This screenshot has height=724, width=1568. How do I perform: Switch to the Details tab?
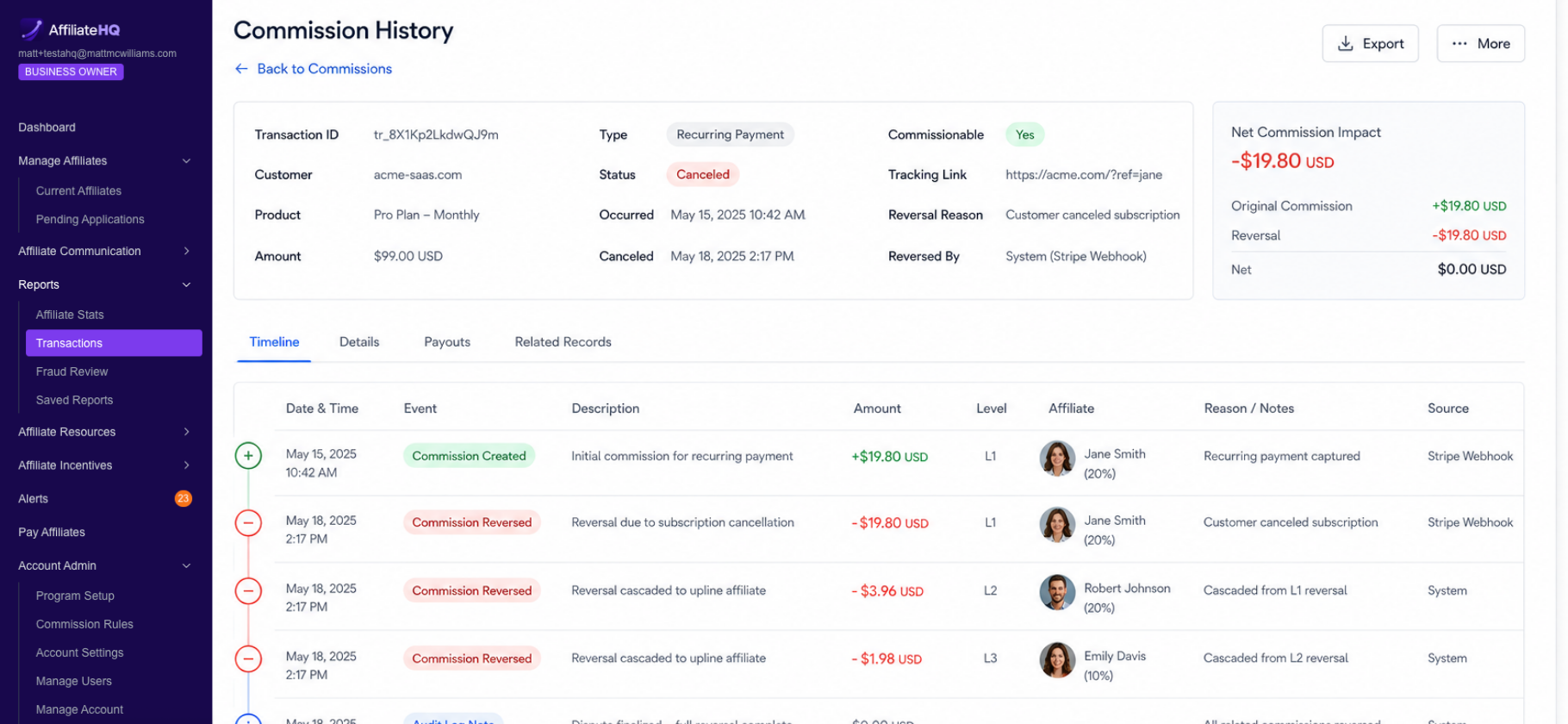tap(359, 342)
